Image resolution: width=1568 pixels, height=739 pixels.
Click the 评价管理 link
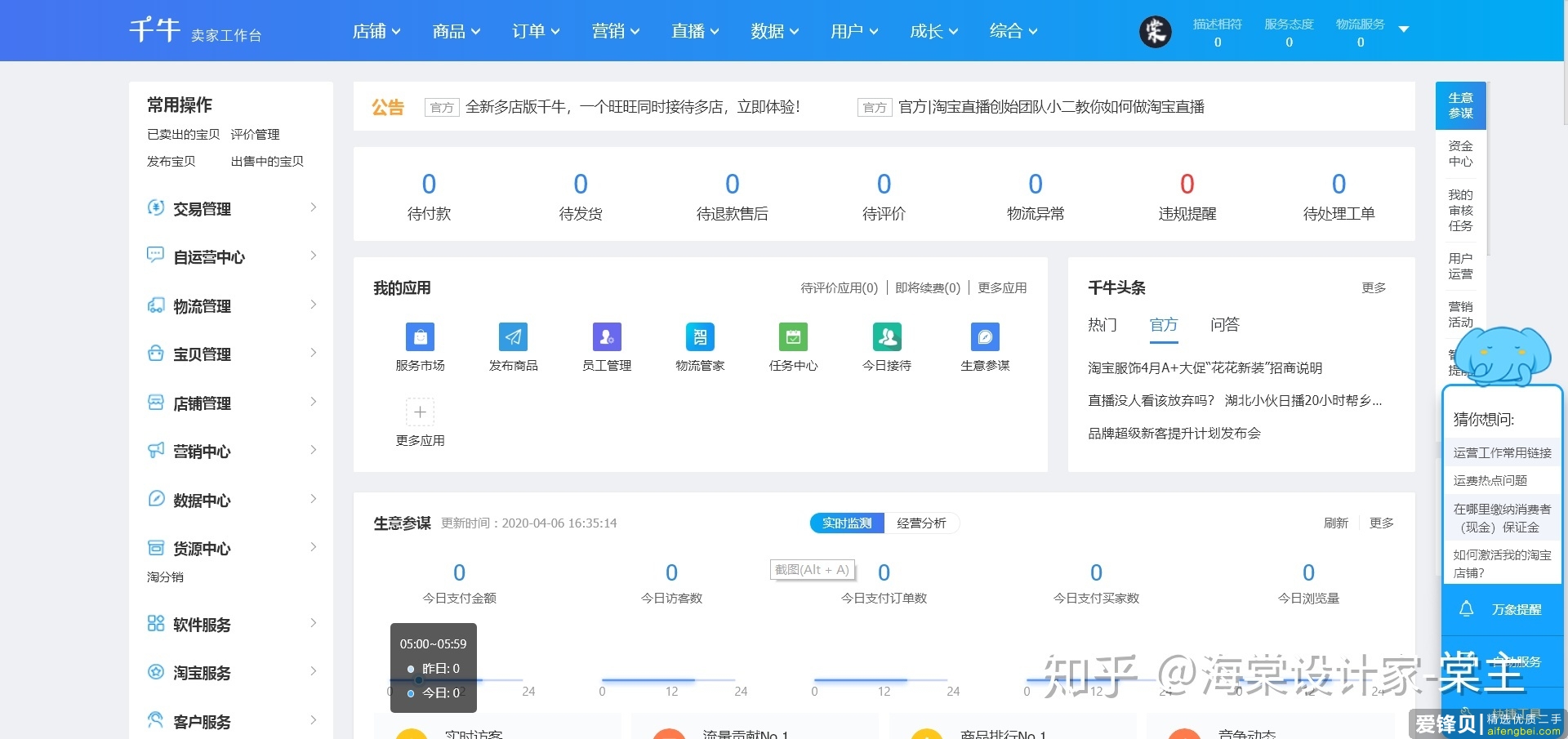tap(255, 135)
